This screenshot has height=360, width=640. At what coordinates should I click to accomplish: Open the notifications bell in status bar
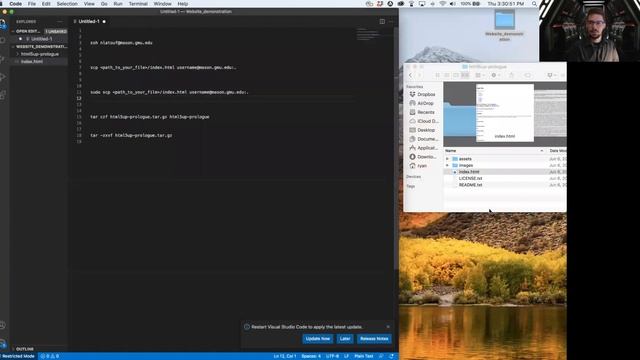391,356
